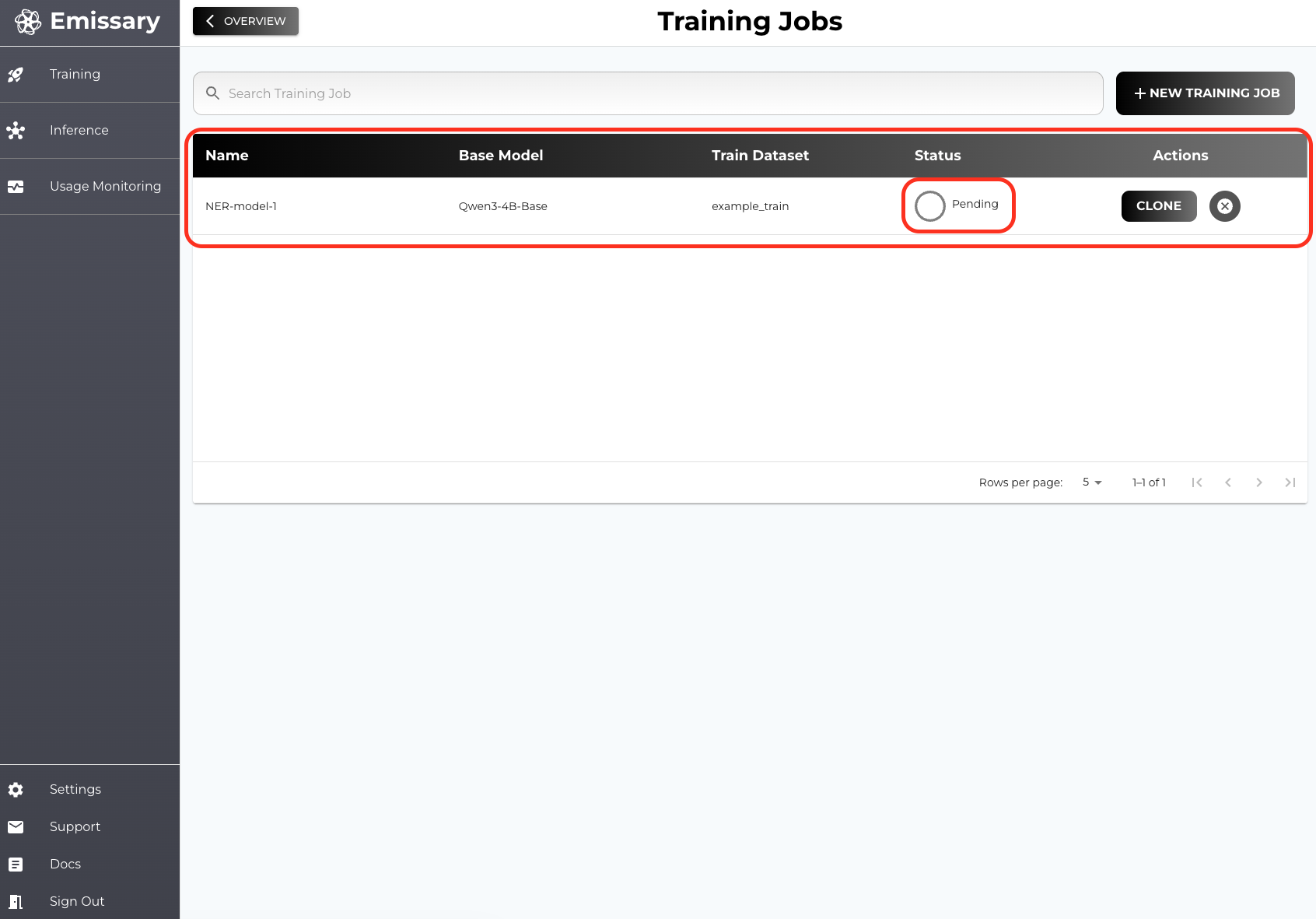Screen dimensions: 1316x919
Task: Open the Rows per page dropdown
Action: click(x=1091, y=482)
